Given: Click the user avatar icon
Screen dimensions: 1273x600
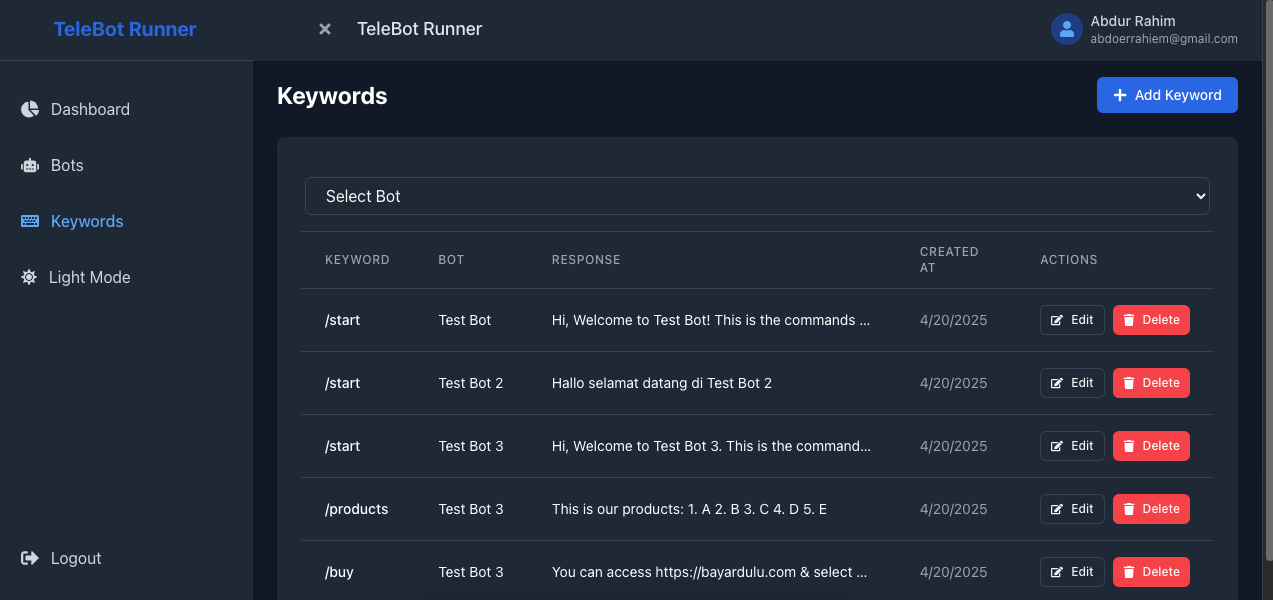Looking at the screenshot, I should point(1067,29).
